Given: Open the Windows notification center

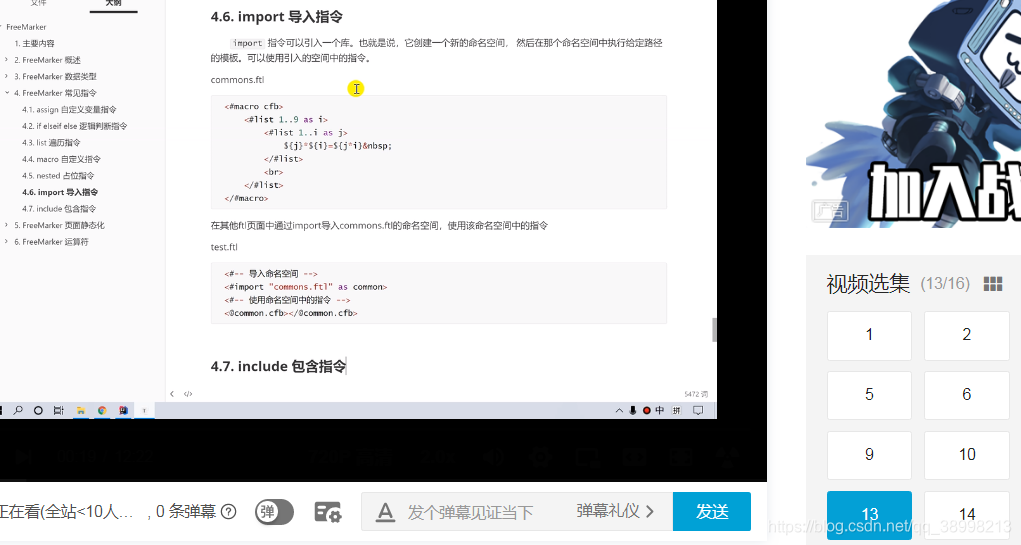Looking at the screenshot, I should (x=698, y=410).
